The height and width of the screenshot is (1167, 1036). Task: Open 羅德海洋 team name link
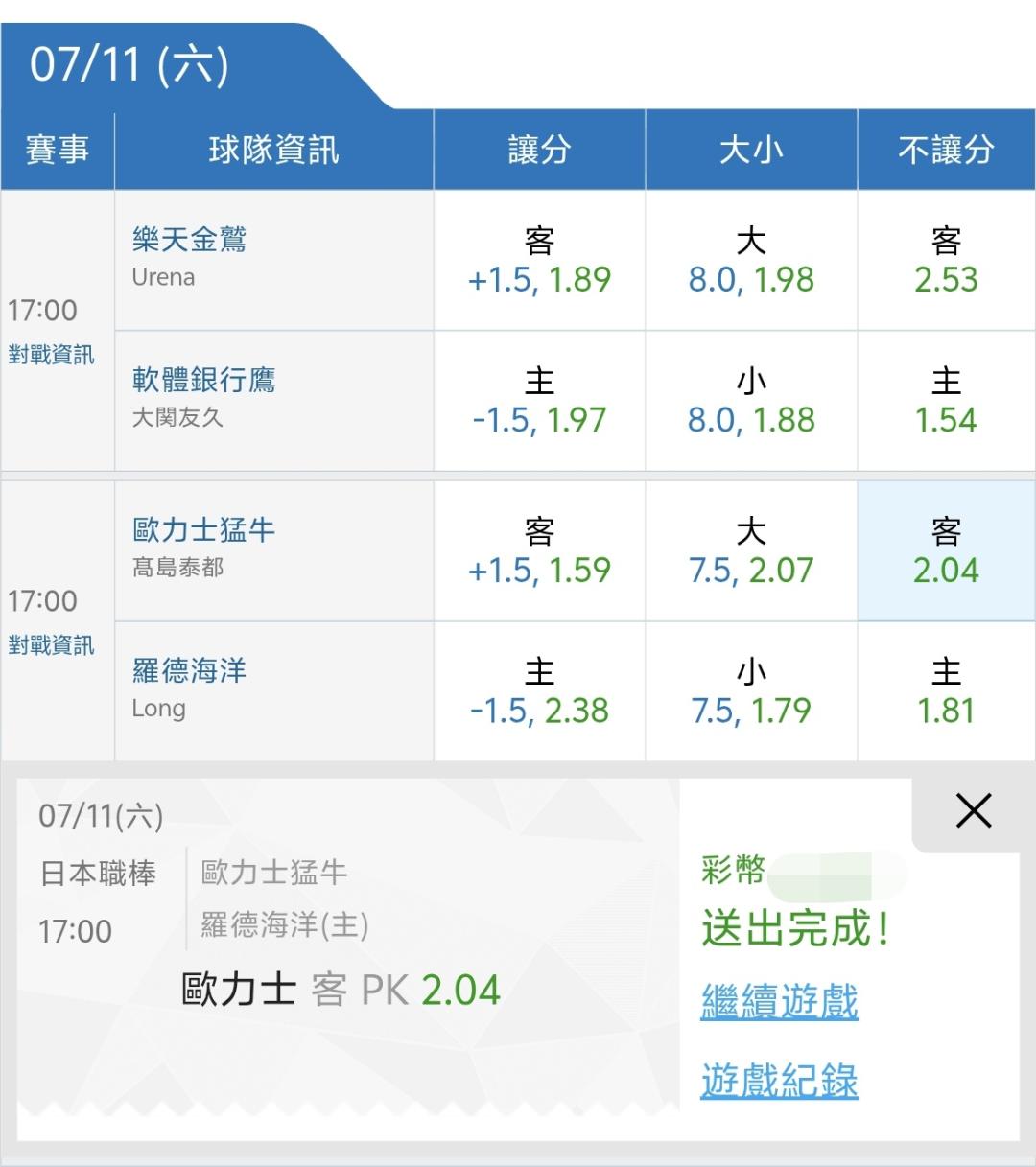coord(189,670)
